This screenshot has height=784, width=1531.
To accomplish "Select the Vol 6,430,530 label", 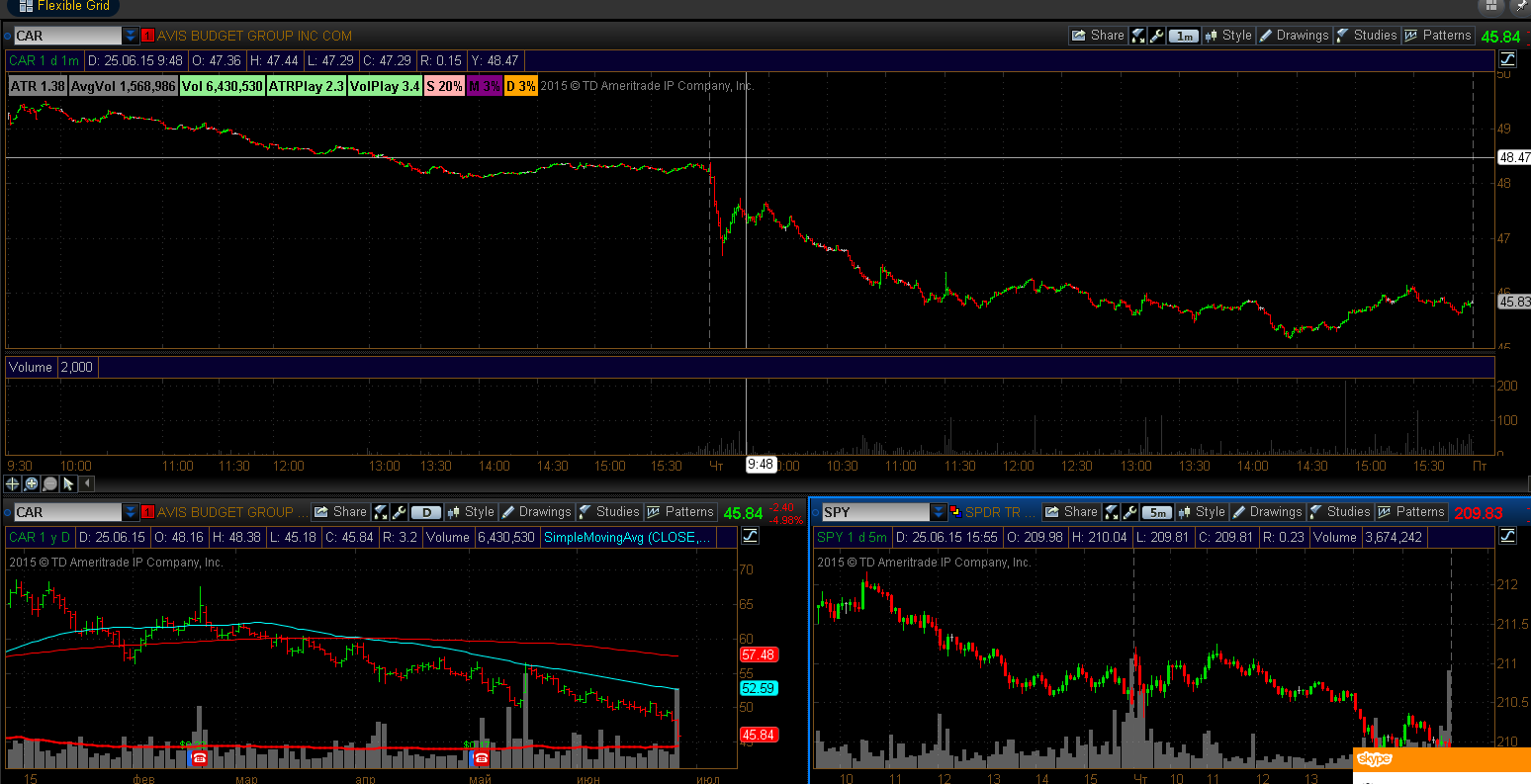I will pos(223,86).
